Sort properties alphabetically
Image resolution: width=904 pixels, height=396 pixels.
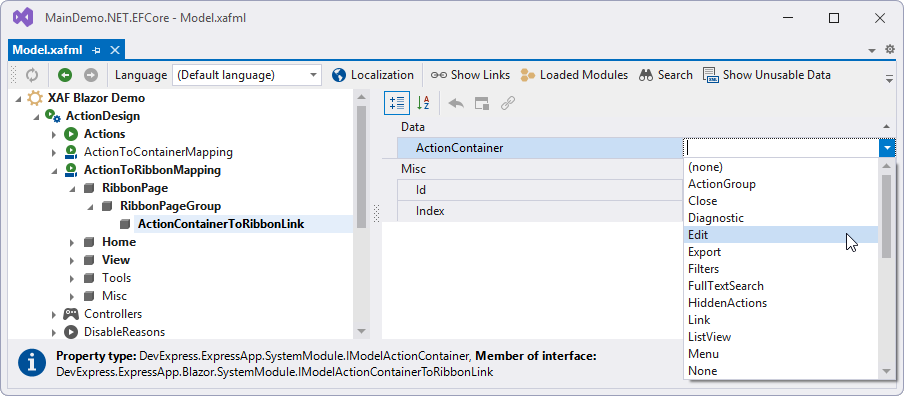click(423, 103)
